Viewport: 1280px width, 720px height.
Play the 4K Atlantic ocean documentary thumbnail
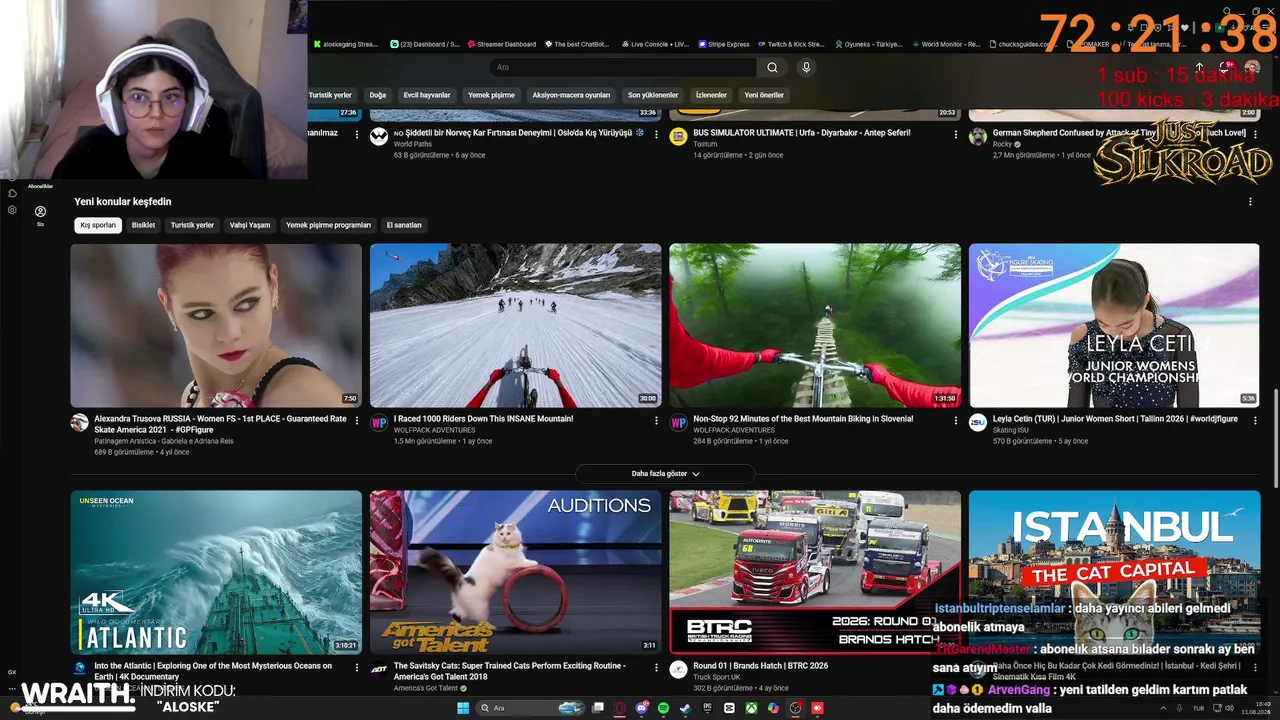(216, 572)
